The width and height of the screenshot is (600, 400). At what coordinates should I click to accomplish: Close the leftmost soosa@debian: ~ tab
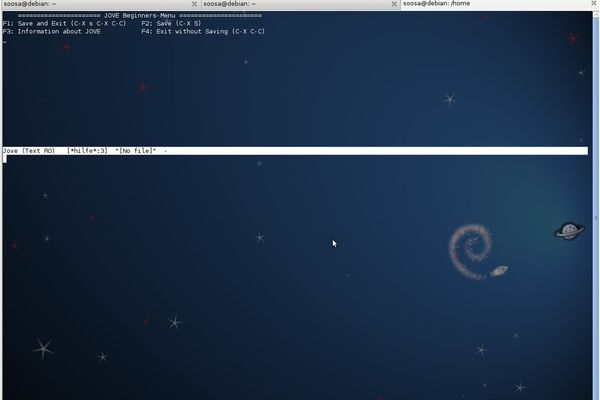[194, 4]
